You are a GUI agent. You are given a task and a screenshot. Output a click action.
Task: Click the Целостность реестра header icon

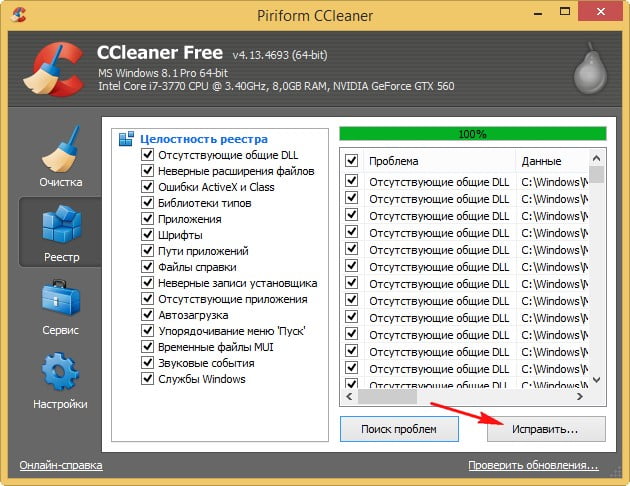point(126,139)
